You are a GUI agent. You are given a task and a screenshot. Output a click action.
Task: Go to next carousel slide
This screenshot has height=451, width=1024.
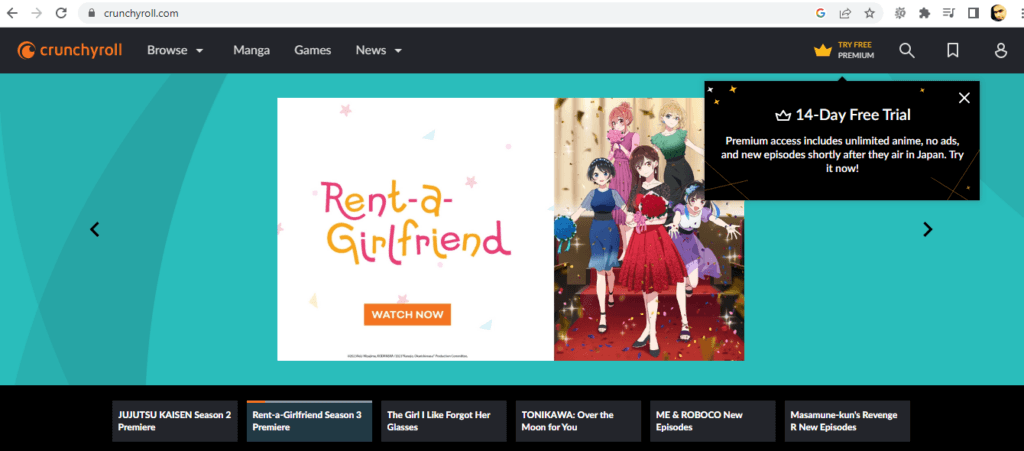(x=927, y=229)
